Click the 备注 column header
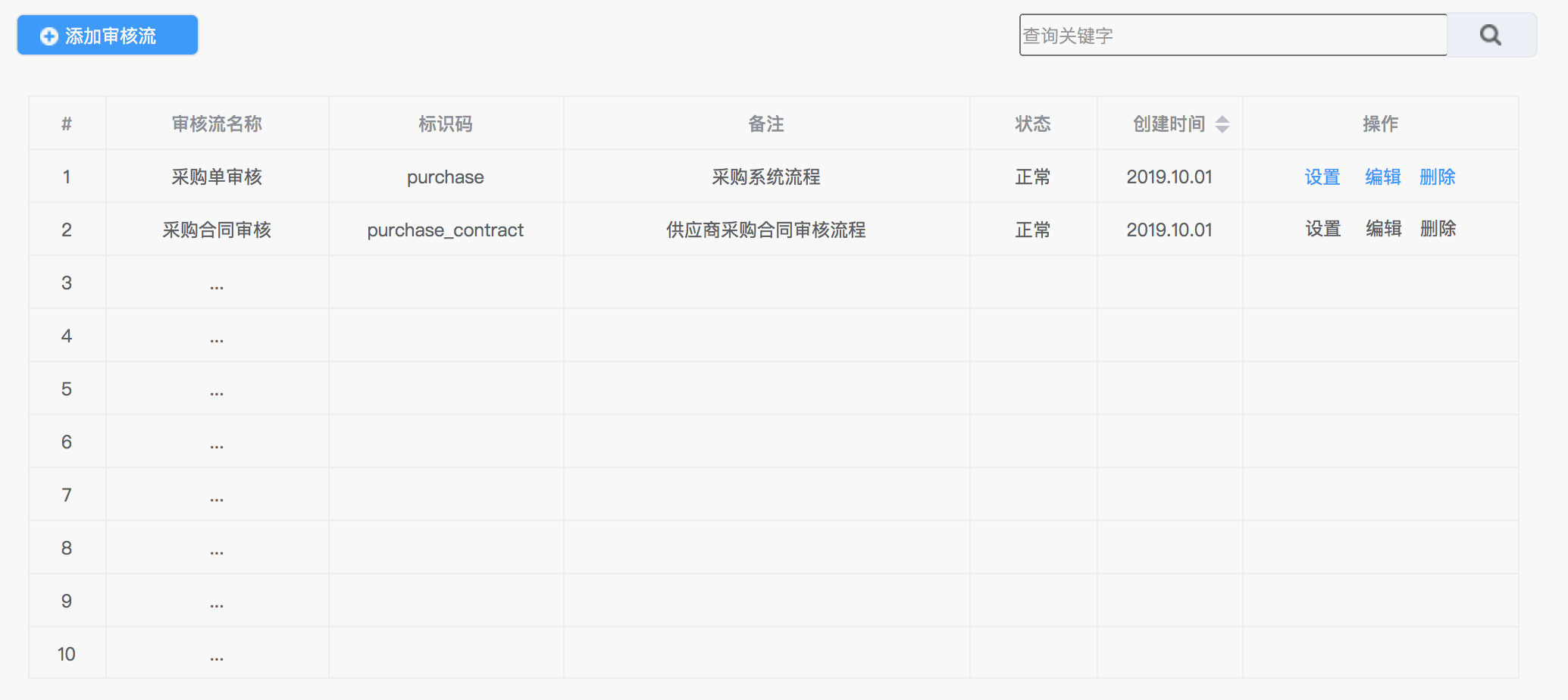Image resolution: width=1568 pixels, height=700 pixels. (x=765, y=123)
